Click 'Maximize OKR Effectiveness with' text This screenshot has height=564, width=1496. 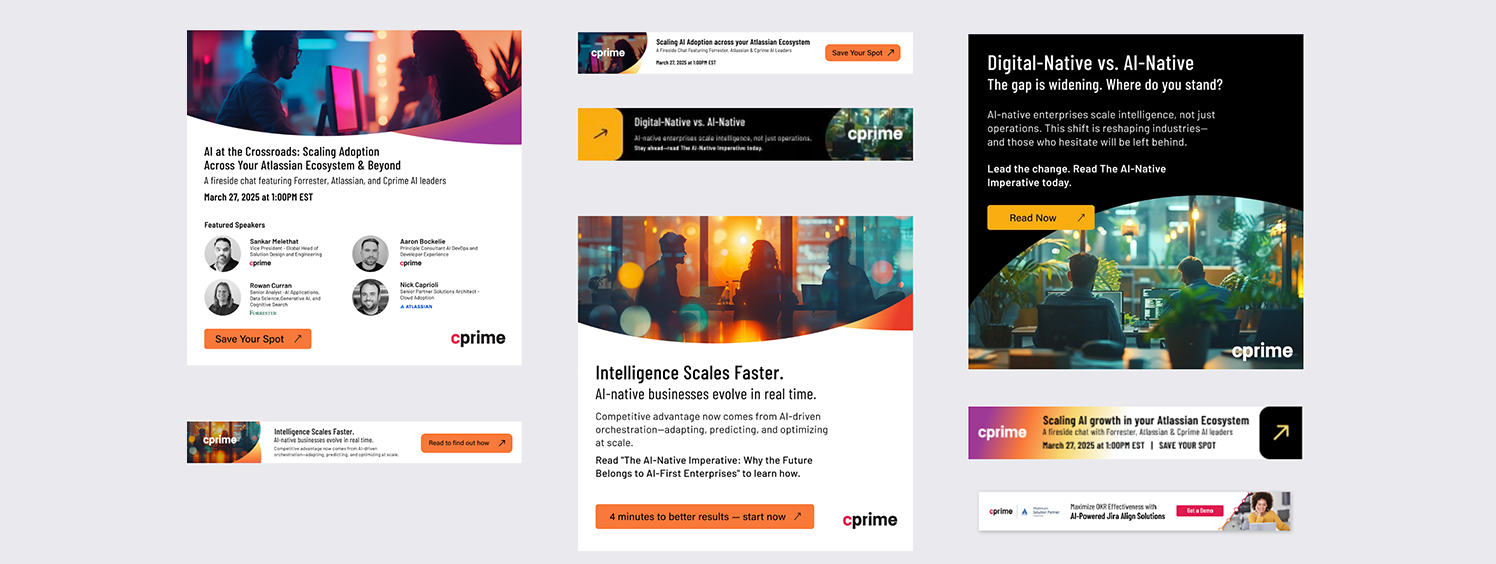(1113, 507)
